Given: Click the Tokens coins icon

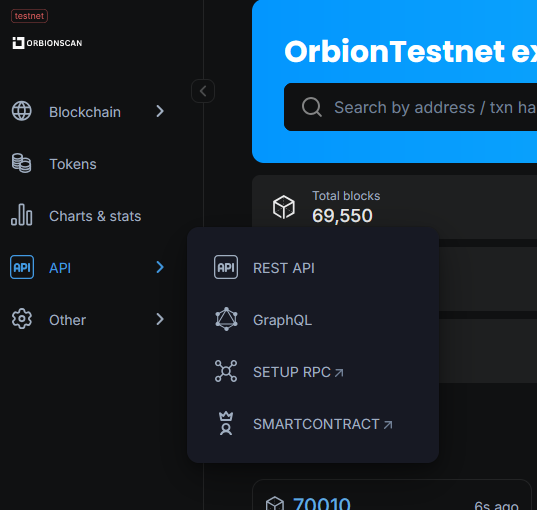Looking at the screenshot, I should [22, 163].
